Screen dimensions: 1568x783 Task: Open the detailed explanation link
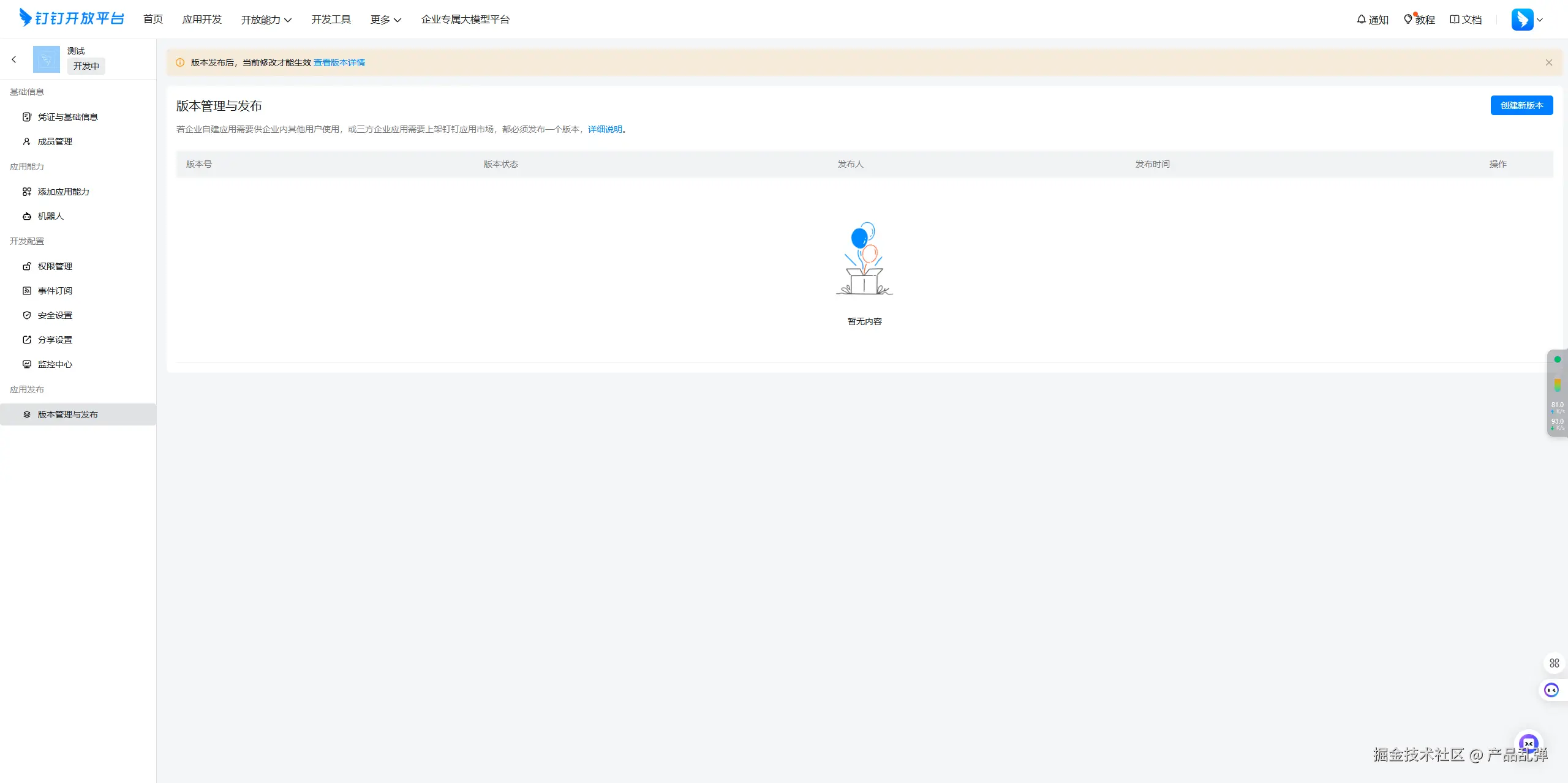click(605, 129)
